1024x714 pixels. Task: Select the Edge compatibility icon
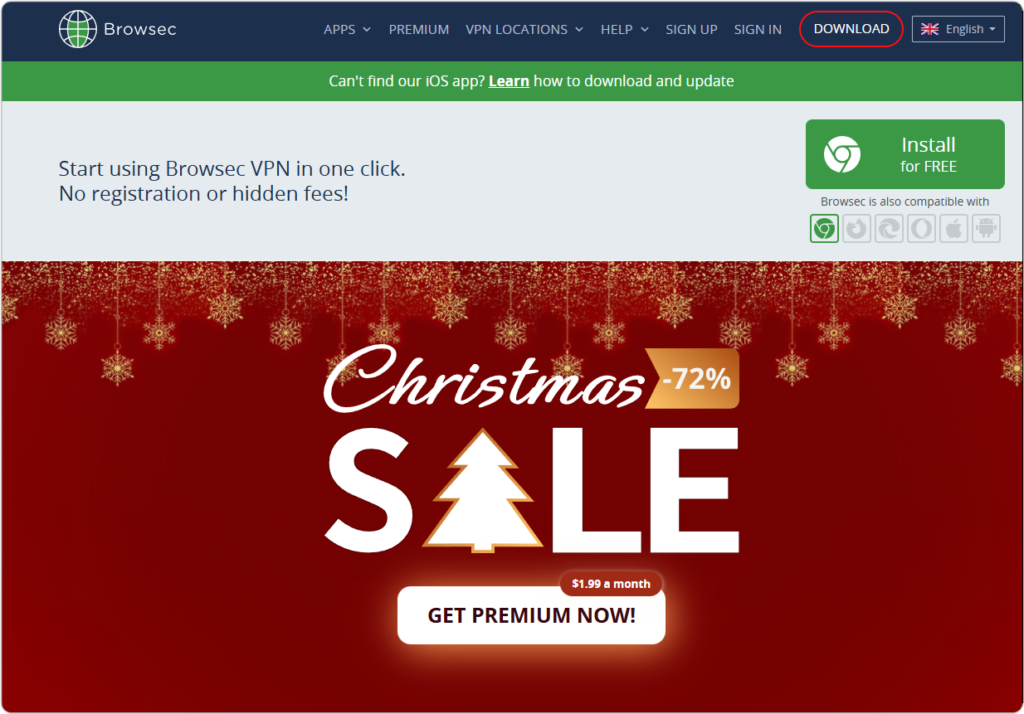coord(889,229)
